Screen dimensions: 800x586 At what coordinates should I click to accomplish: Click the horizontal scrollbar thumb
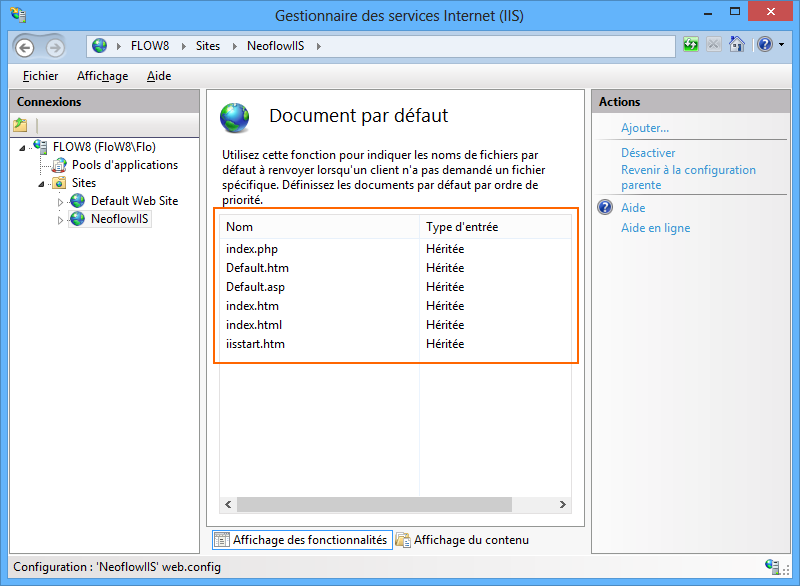374,504
